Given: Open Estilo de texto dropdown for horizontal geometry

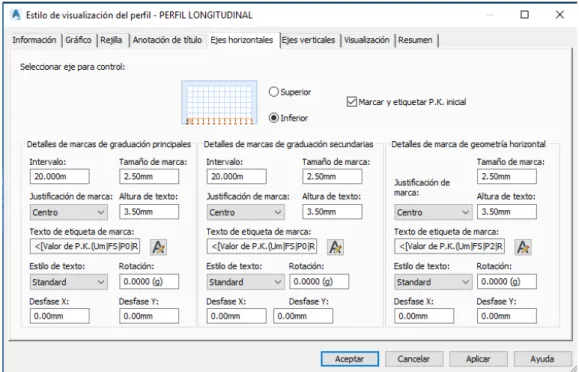Looking at the screenshot, I should tap(433, 282).
